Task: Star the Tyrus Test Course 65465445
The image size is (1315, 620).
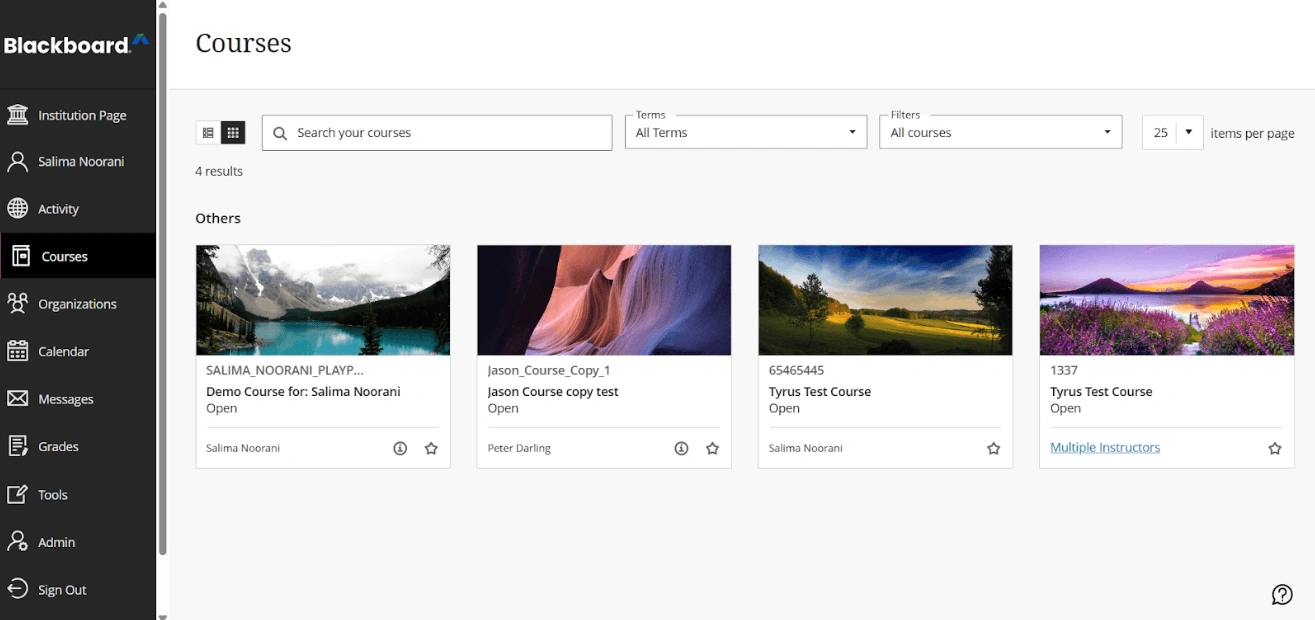Action: pos(994,449)
